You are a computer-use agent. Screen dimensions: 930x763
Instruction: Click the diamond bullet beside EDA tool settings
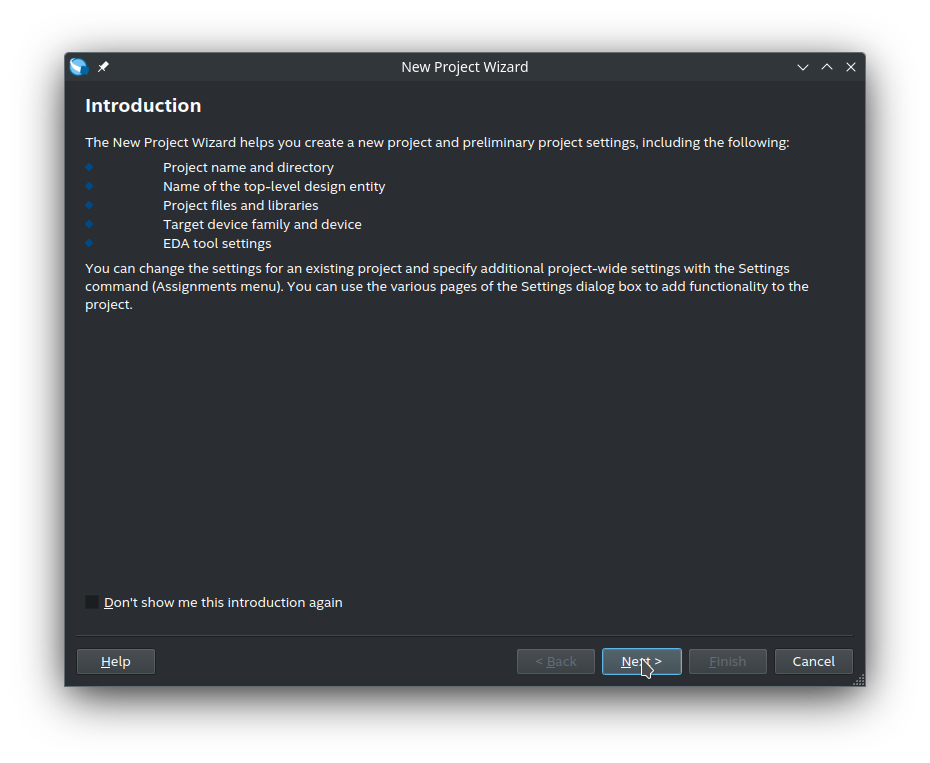pos(89,243)
